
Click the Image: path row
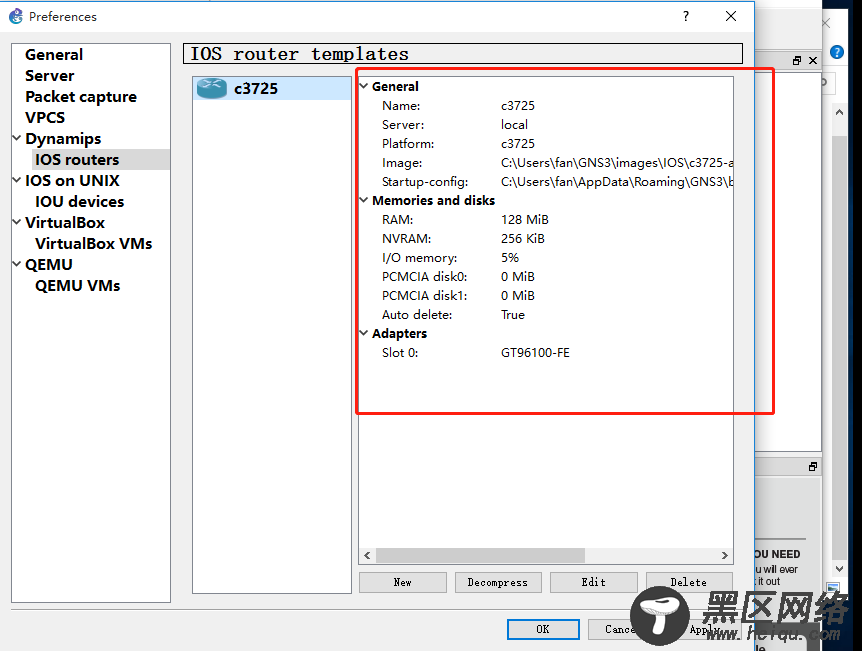[546, 163]
